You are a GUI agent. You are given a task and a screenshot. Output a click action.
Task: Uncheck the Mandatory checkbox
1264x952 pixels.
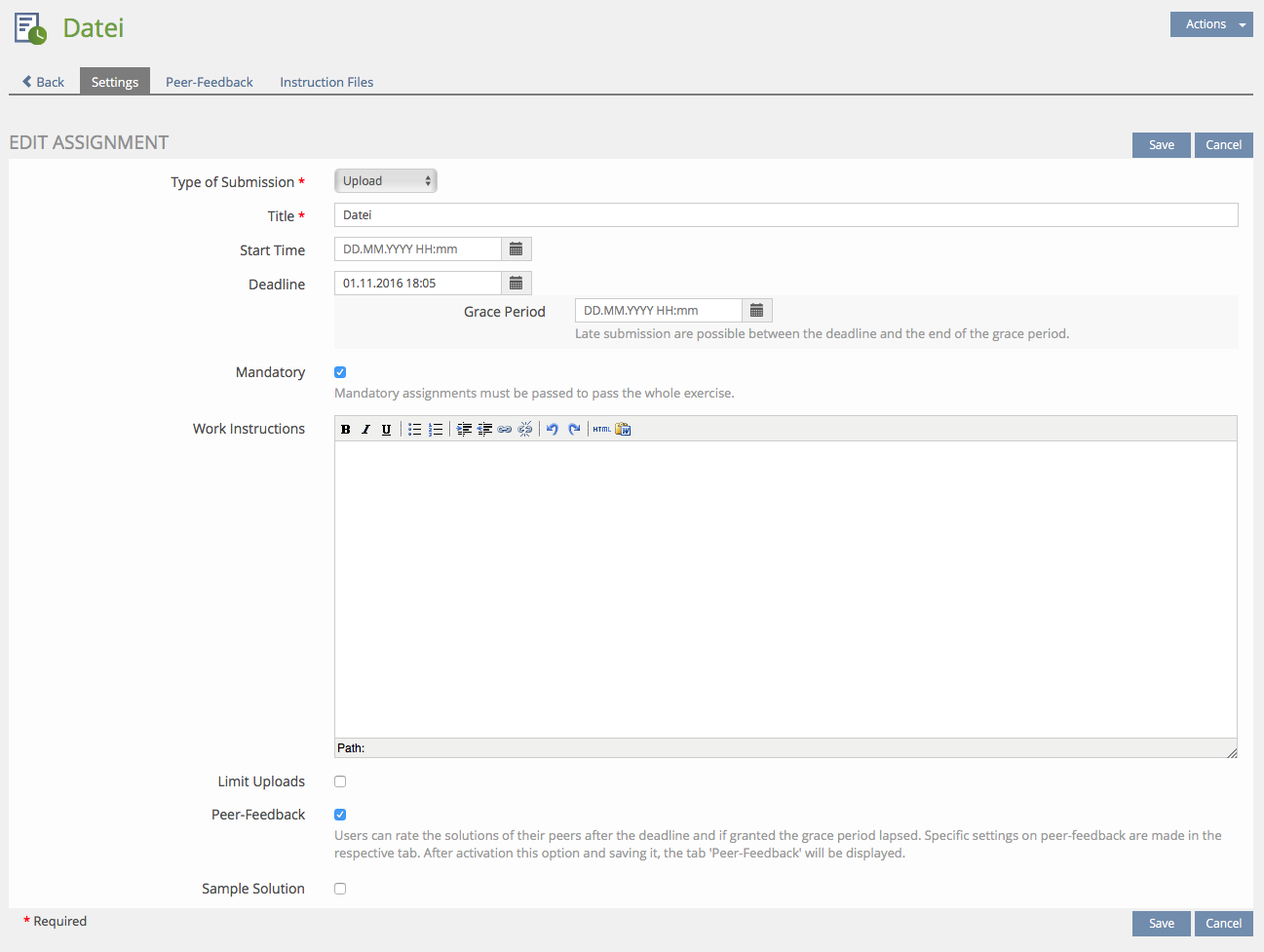340,372
